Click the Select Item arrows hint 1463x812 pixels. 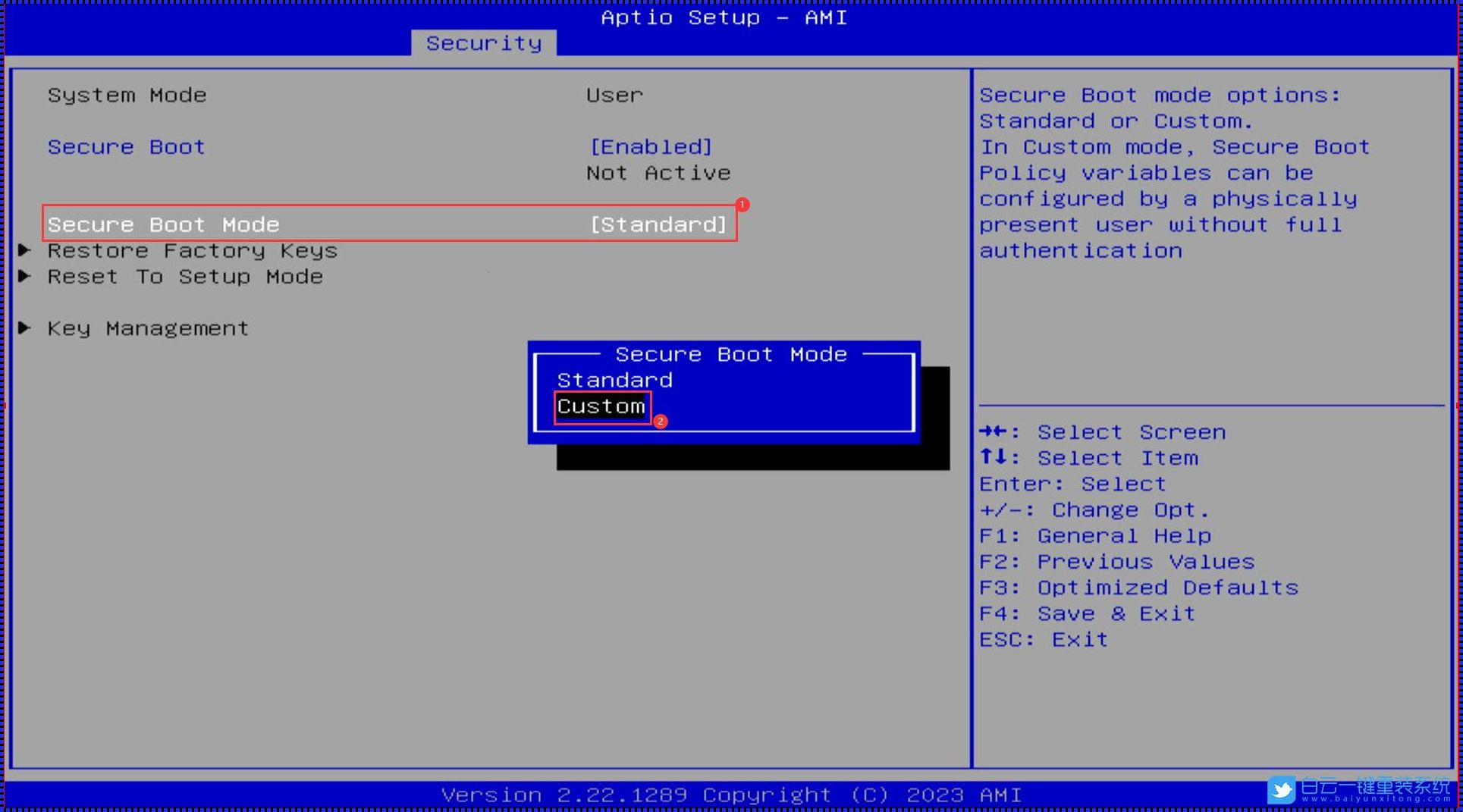coord(1088,458)
